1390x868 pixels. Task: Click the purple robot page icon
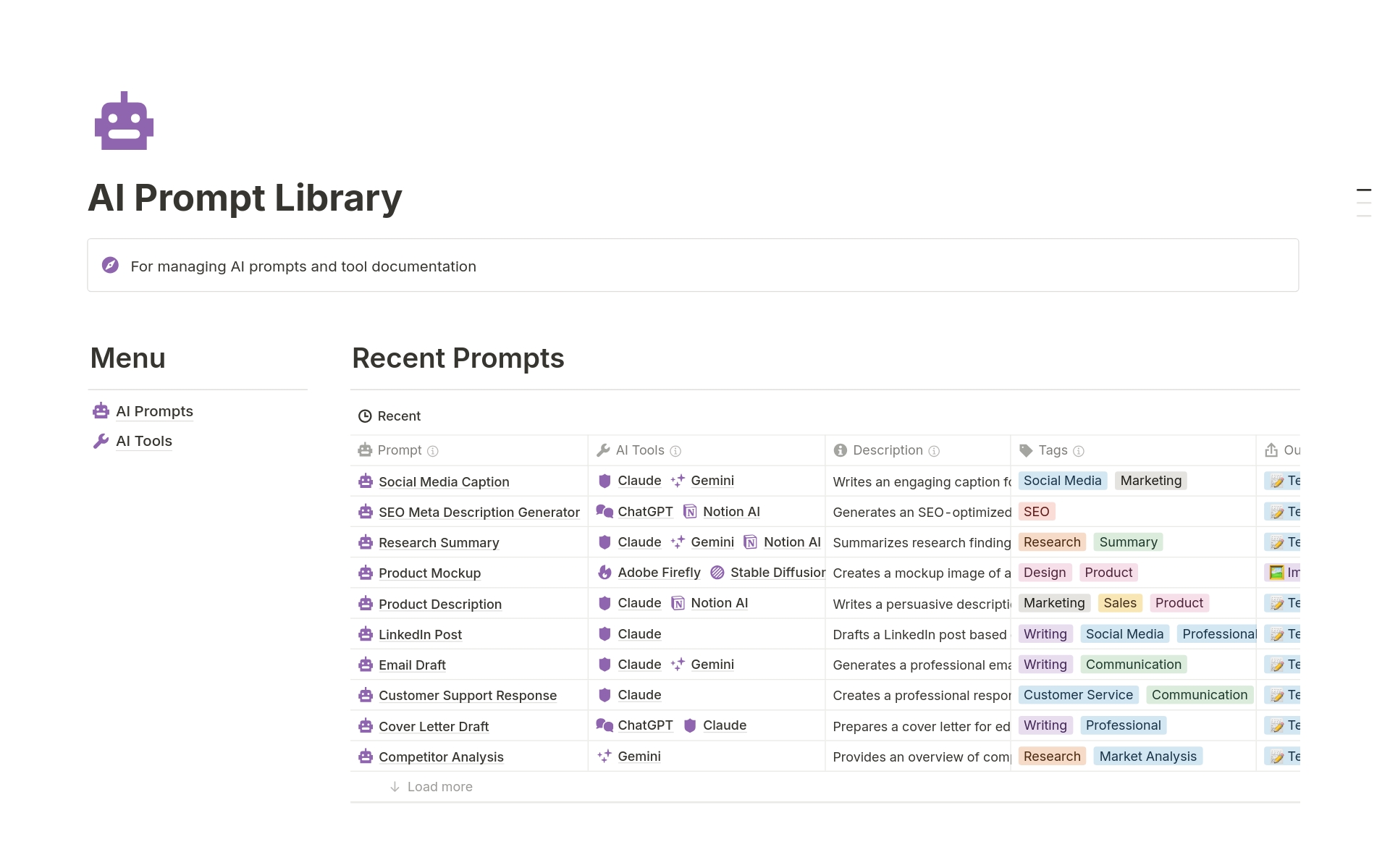124,121
